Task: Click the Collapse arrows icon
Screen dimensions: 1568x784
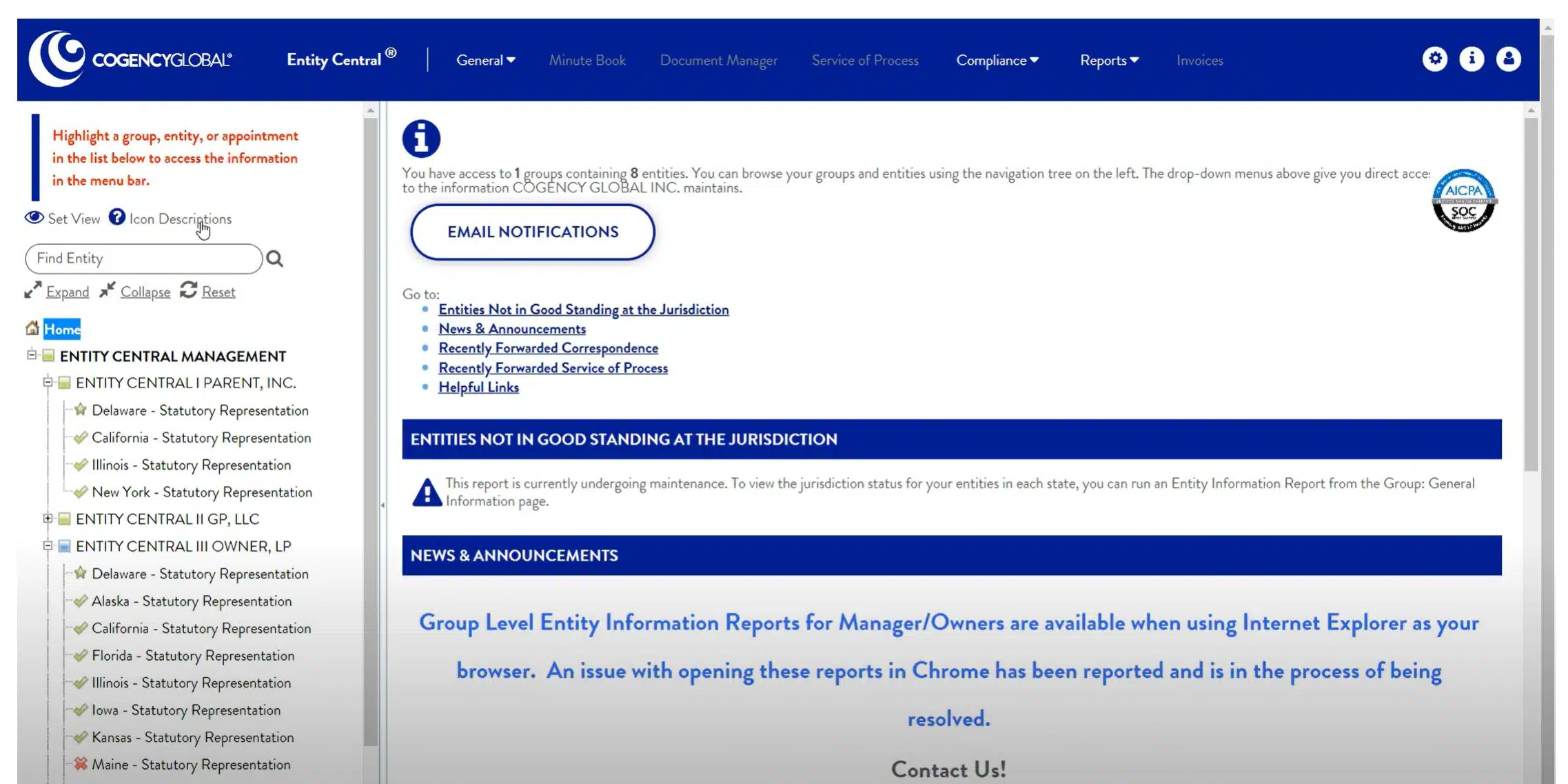Action: click(107, 290)
